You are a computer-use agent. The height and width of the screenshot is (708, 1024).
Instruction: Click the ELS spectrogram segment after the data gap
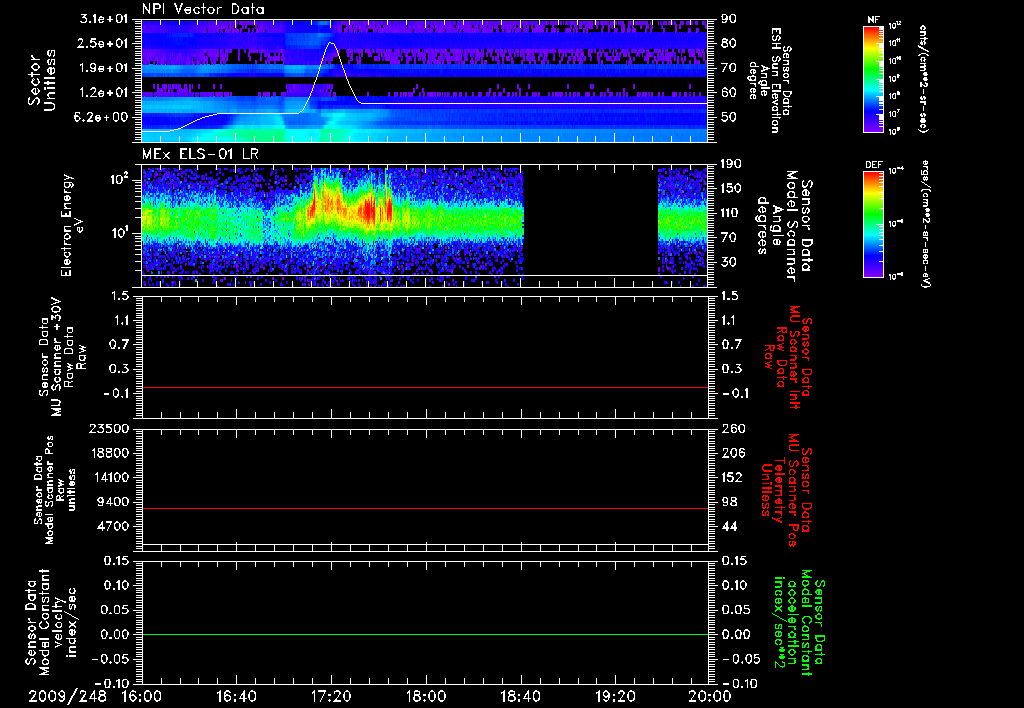coord(682,227)
